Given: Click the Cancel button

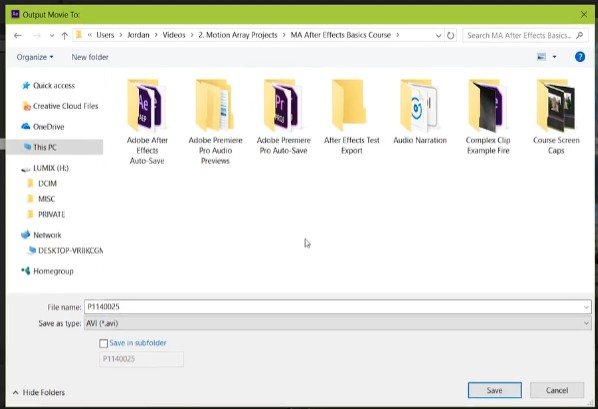Looking at the screenshot, I should coord(557,390).
